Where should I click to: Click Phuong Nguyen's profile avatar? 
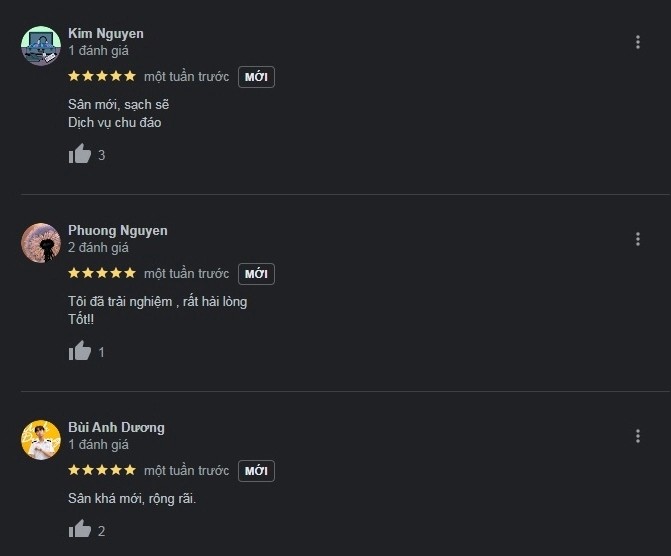41,243
